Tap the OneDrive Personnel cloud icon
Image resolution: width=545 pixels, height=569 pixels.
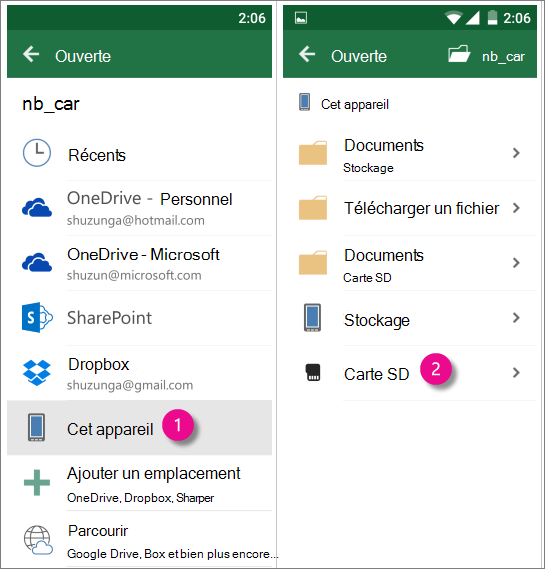pos(37,208)
